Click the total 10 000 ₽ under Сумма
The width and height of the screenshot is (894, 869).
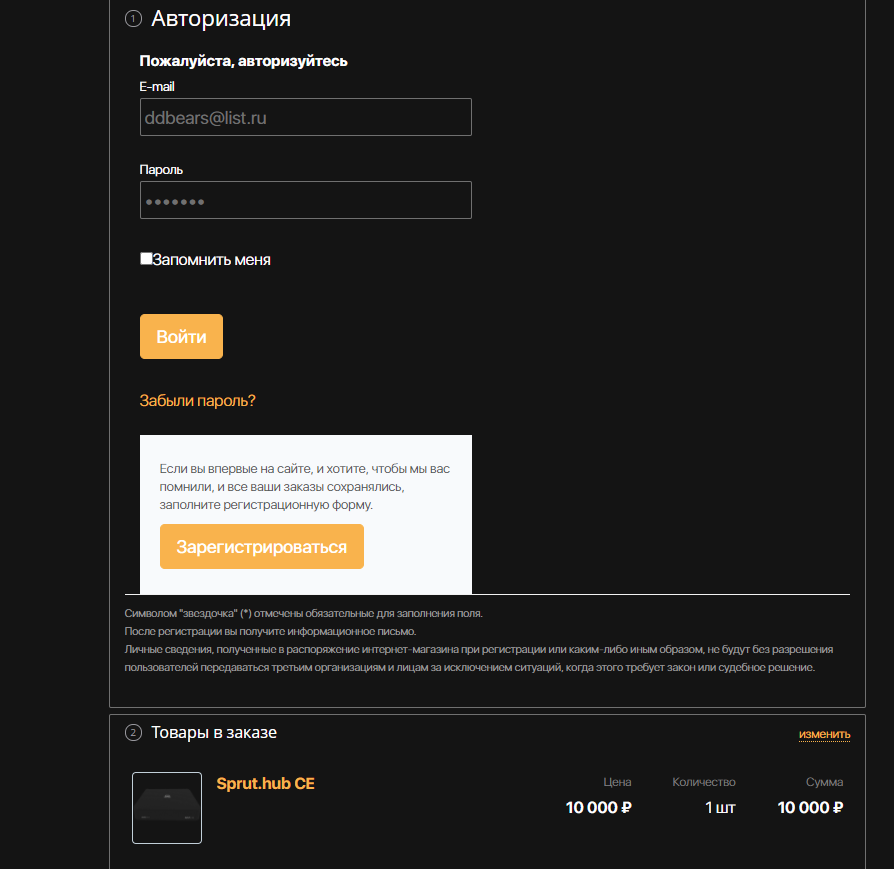pos(810,807)
